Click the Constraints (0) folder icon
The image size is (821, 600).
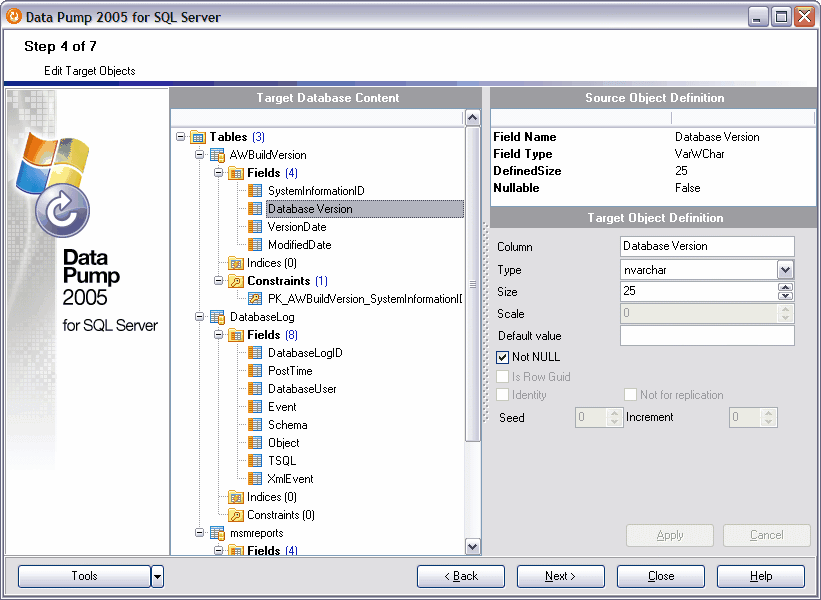(x=236, y=515)
